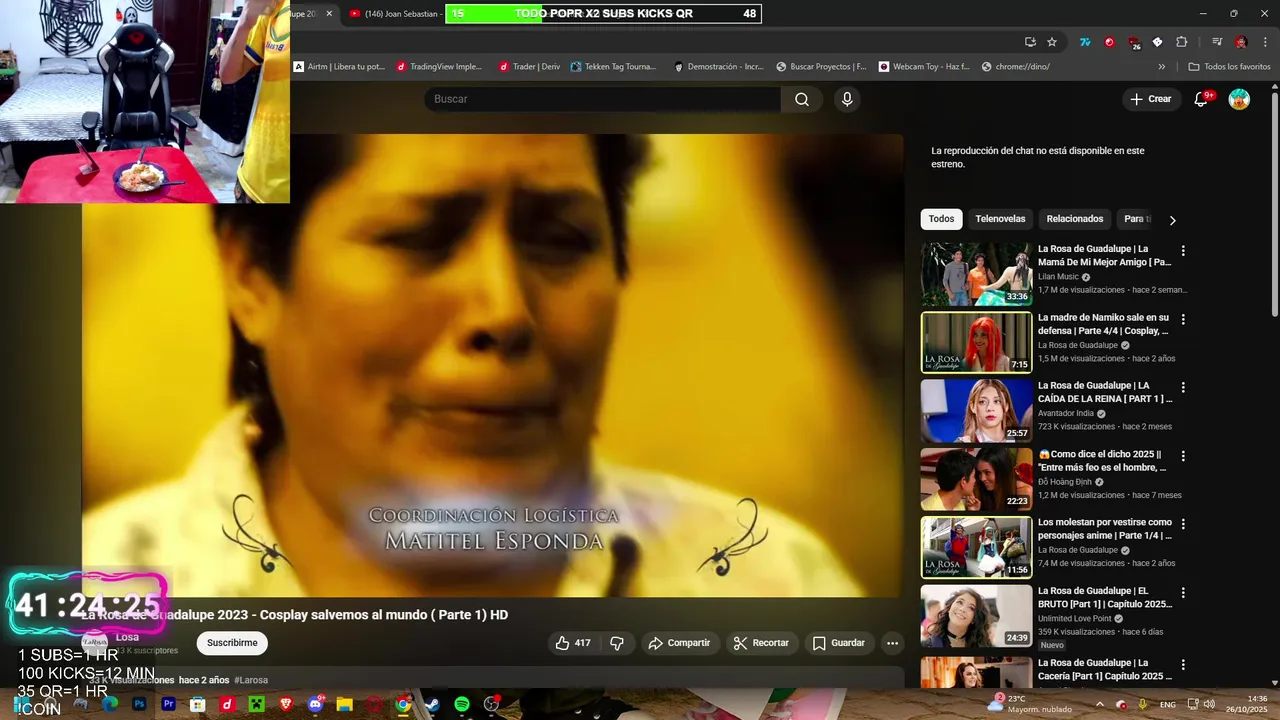Show hidden system tray icons chevron
The image size is (1280, 720).
(x=1100, y=704)
